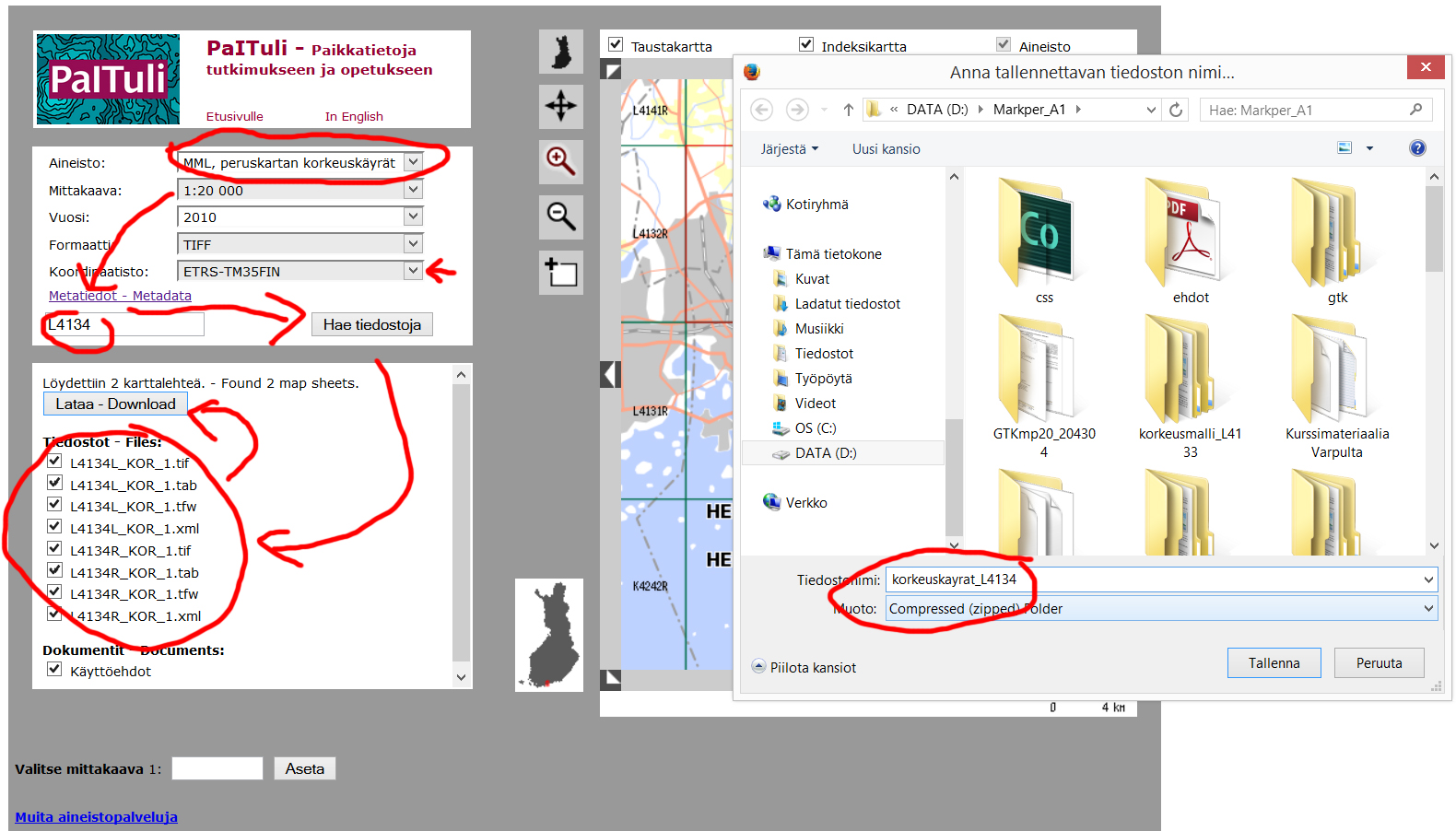The width and height of the screenshot is (1456, 831).
Task: Refresh the folder location in dialog
Action: tap(1176, 110)
